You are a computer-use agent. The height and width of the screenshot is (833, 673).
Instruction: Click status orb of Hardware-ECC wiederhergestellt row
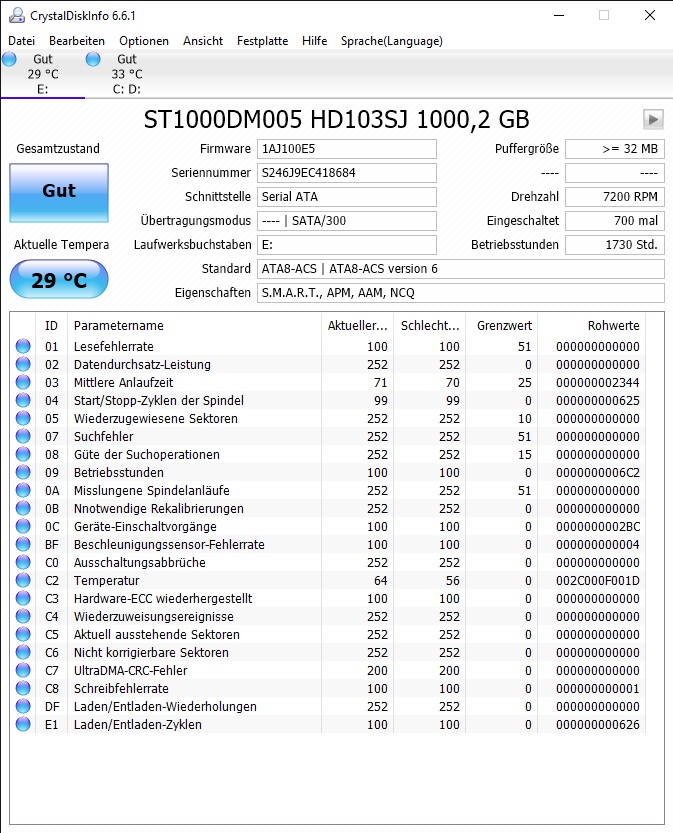23,599
